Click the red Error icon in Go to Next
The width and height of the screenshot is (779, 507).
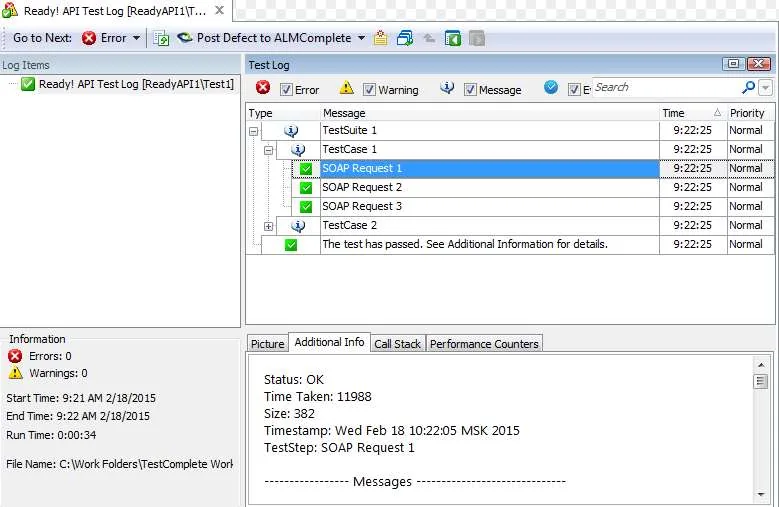89,38
